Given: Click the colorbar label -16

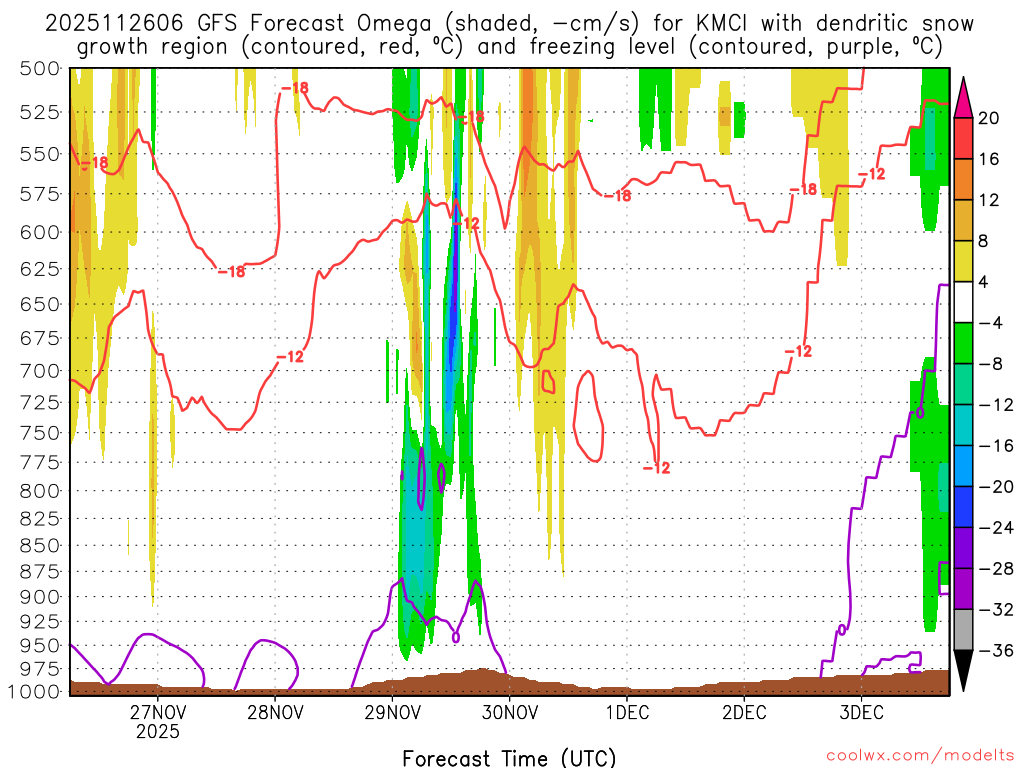Looking at the screenshot, I should [996, 446].
